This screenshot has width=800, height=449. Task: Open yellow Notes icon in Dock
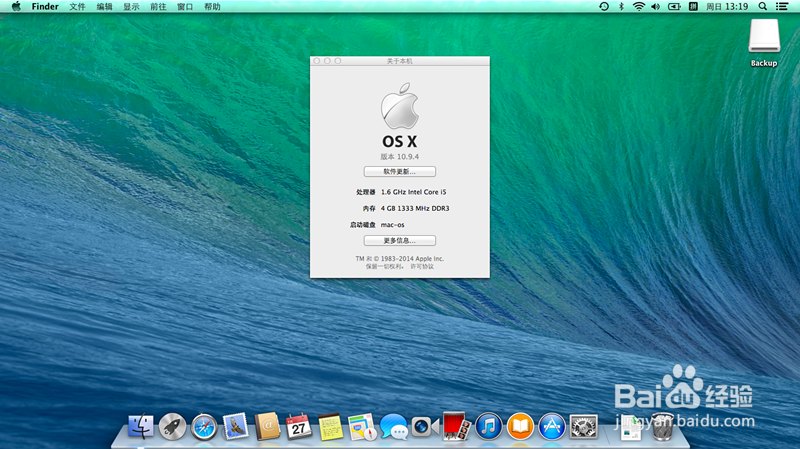click(331, 427)
